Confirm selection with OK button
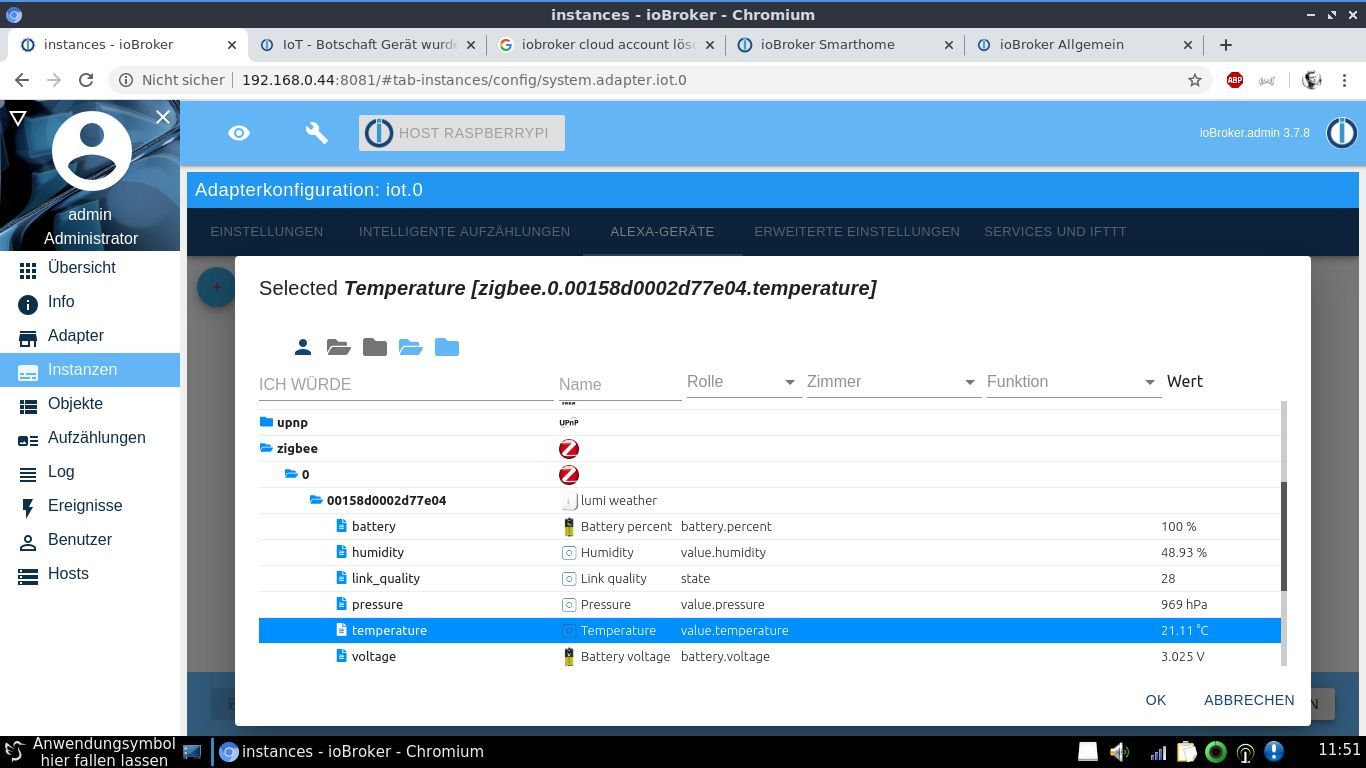 [1156, 700]
